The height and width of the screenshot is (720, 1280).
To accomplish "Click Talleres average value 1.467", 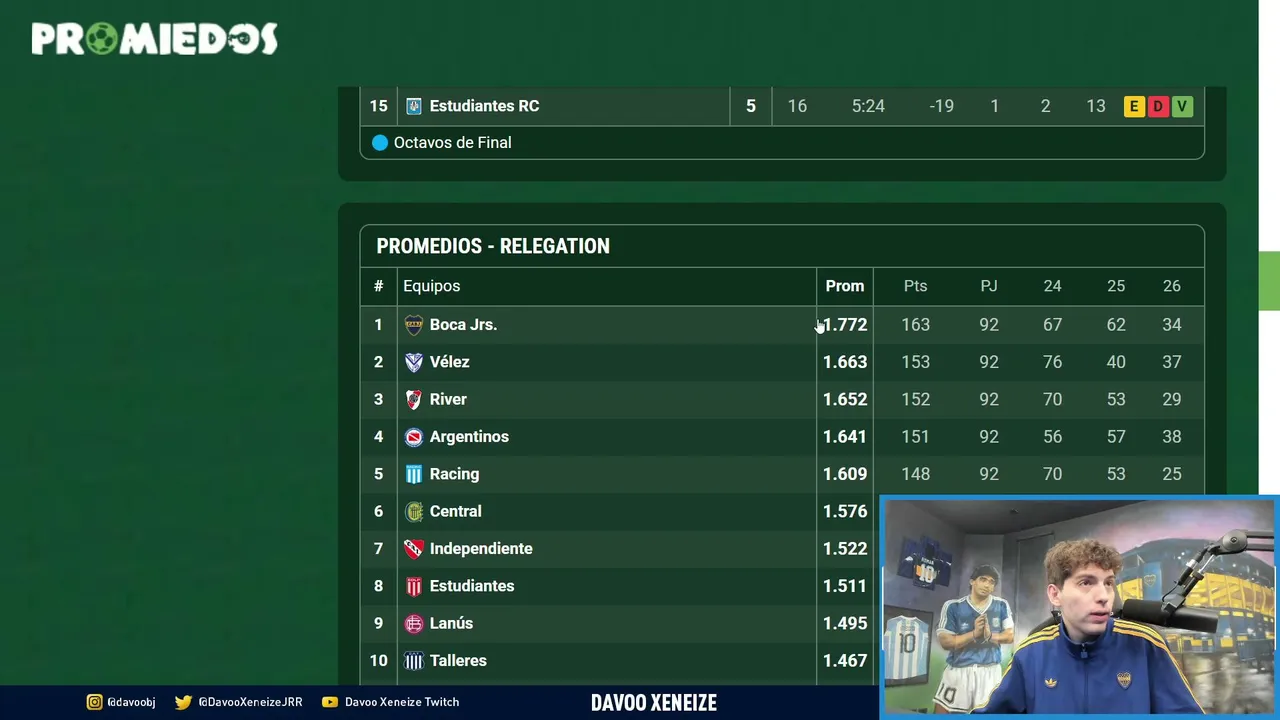I will pyautogui.click(x=845, y=661).
